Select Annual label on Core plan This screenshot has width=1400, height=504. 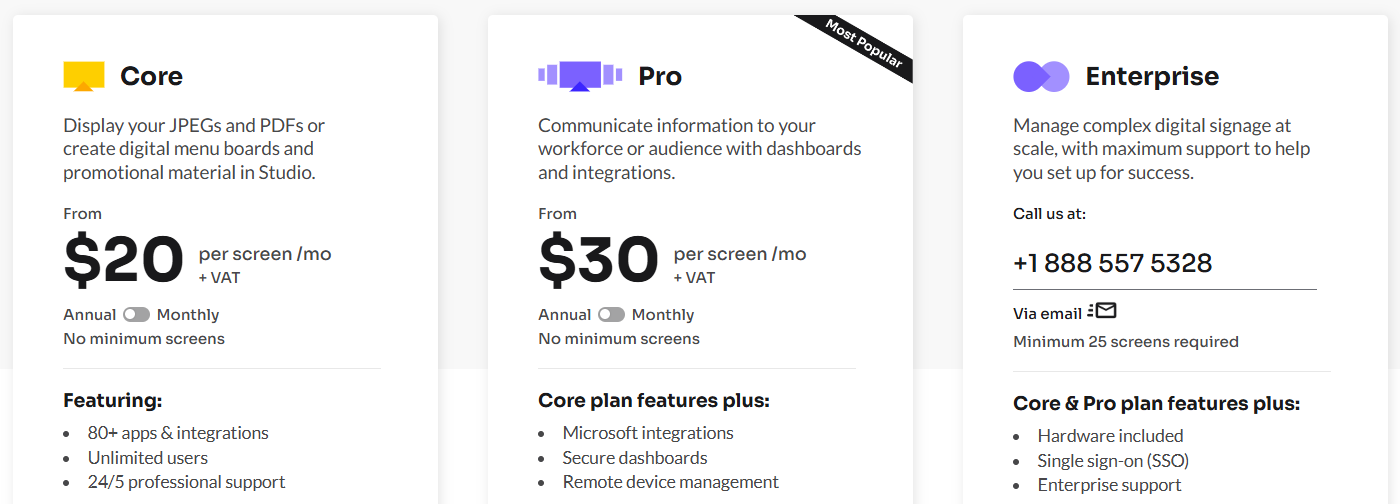(90, 315)
